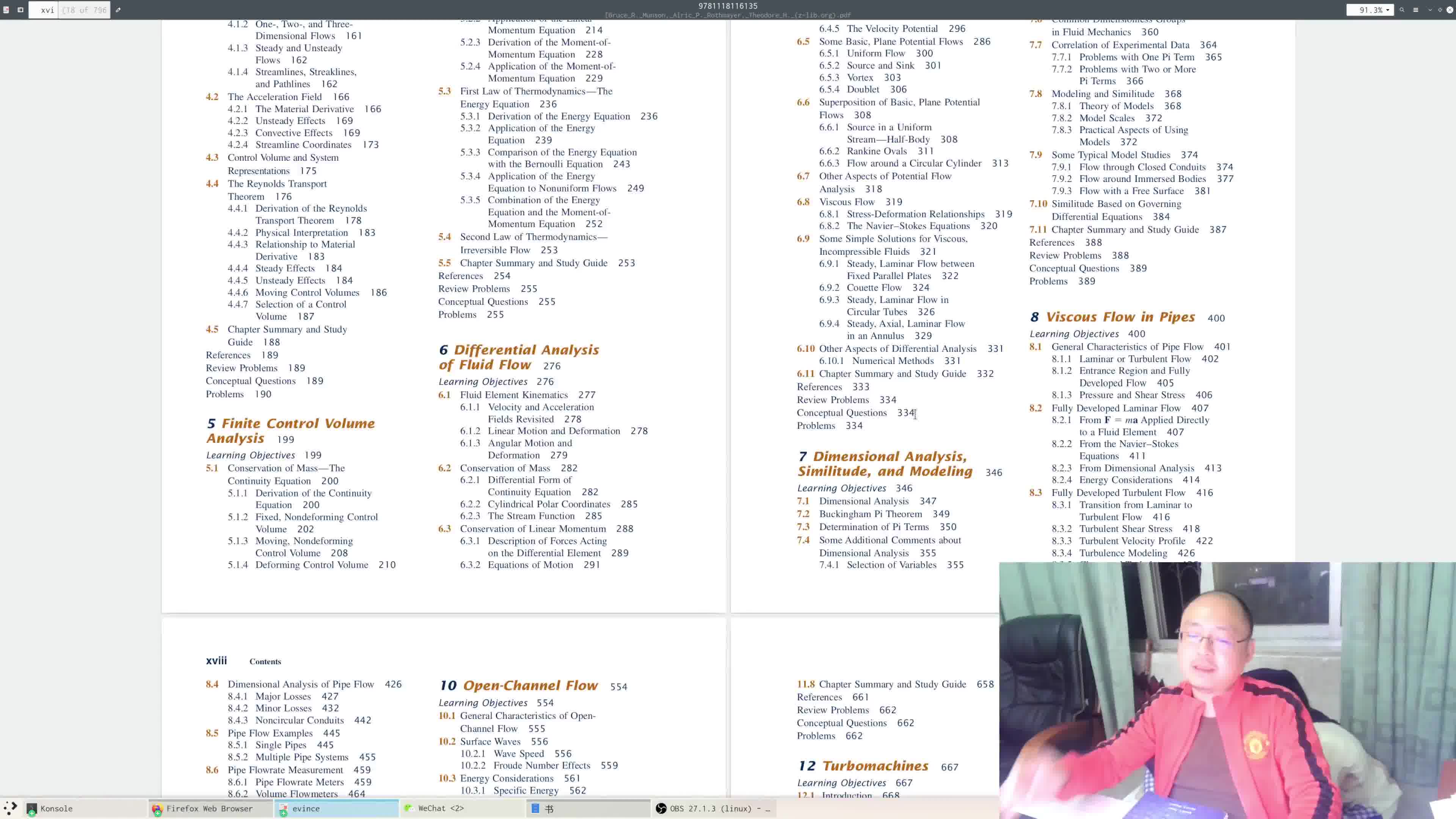Open the hamburger menu in evince
The image size is (1456, 819).
pos(1416,9)
